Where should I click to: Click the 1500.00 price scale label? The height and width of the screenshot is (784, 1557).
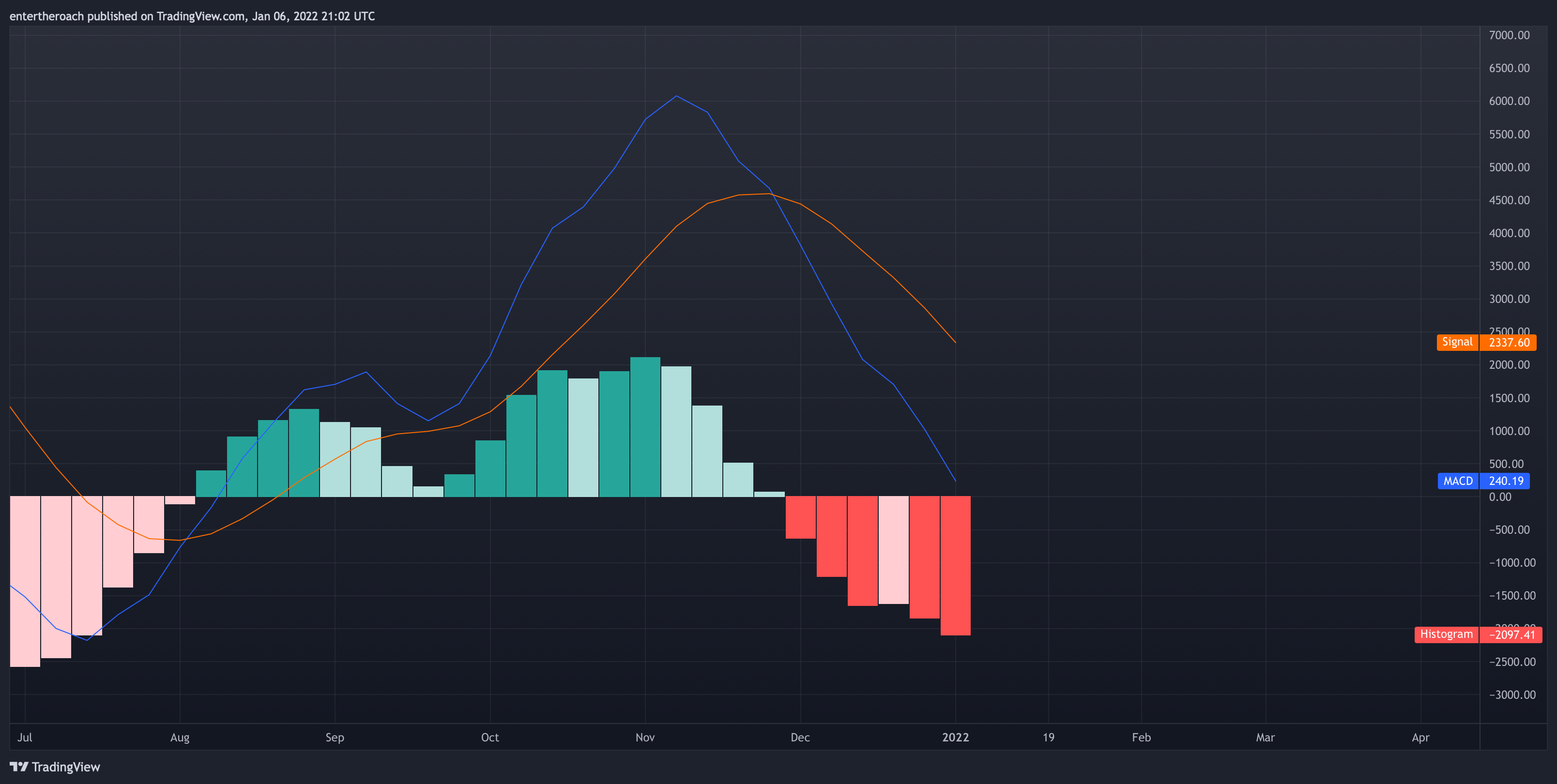coord(1509,397)
